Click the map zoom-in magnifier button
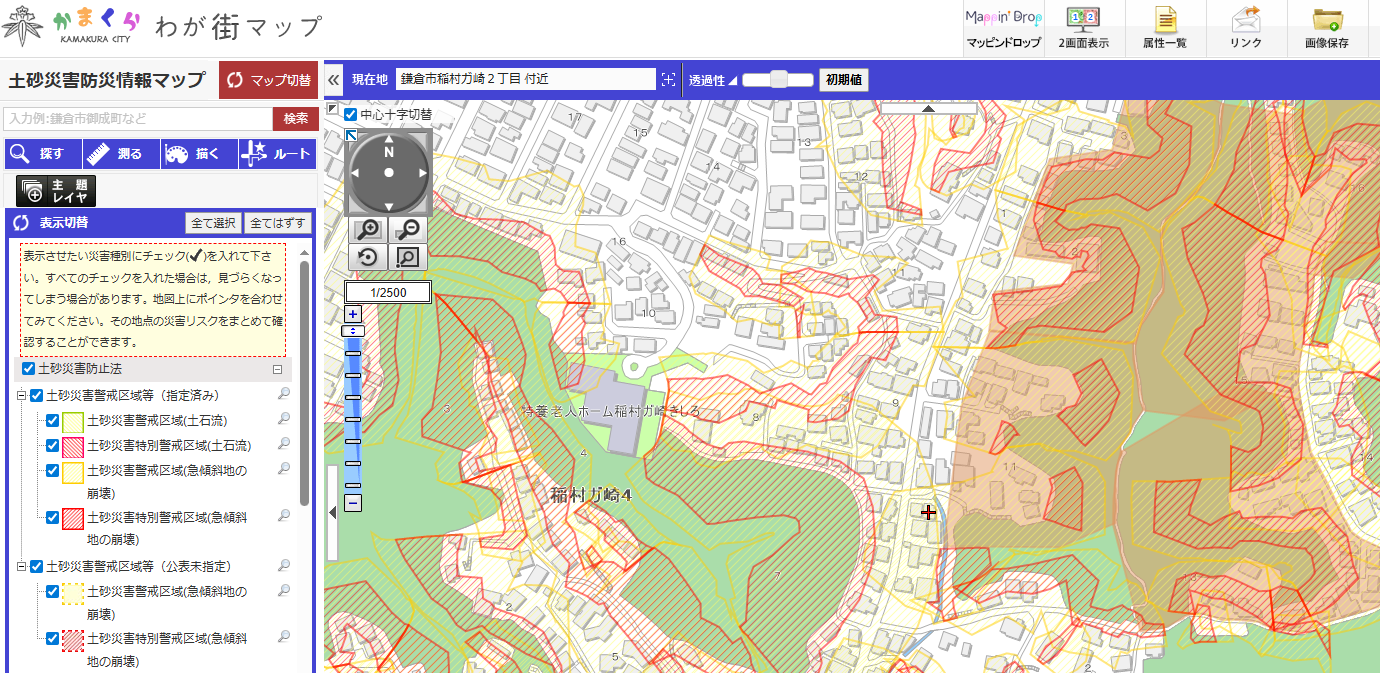Viewport: 1380px width, 673px height. (x=368, y=229)
